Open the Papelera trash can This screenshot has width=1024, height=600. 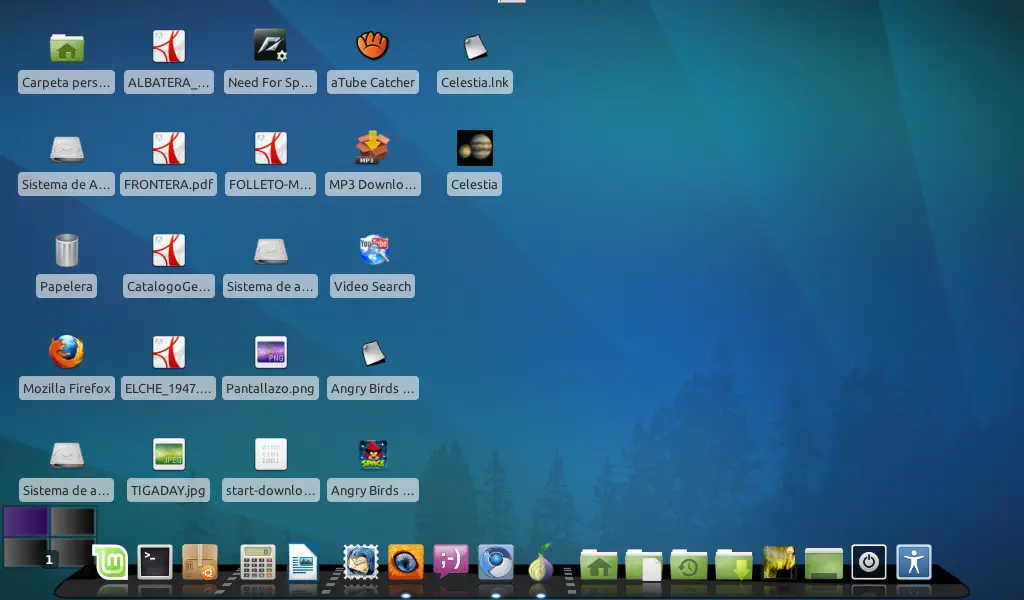click(67, 250)
